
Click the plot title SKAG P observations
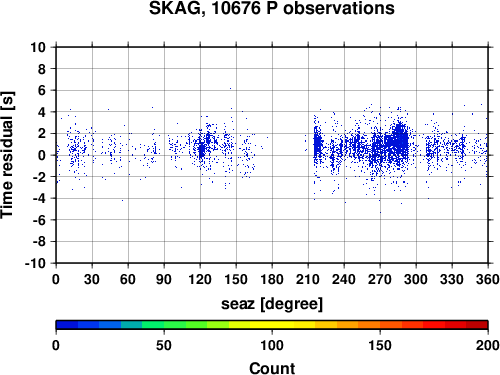point(272,8)
